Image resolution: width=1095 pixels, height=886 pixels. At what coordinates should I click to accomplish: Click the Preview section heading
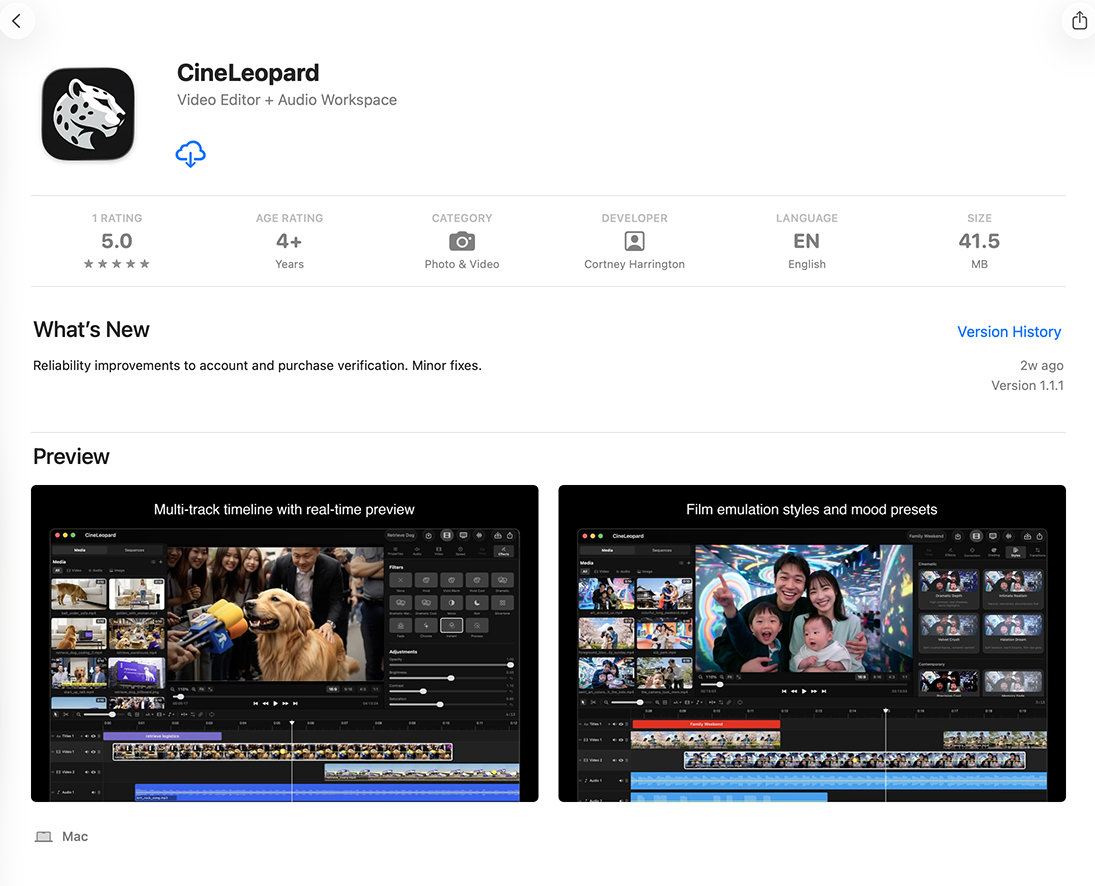[x=71, y=457]
